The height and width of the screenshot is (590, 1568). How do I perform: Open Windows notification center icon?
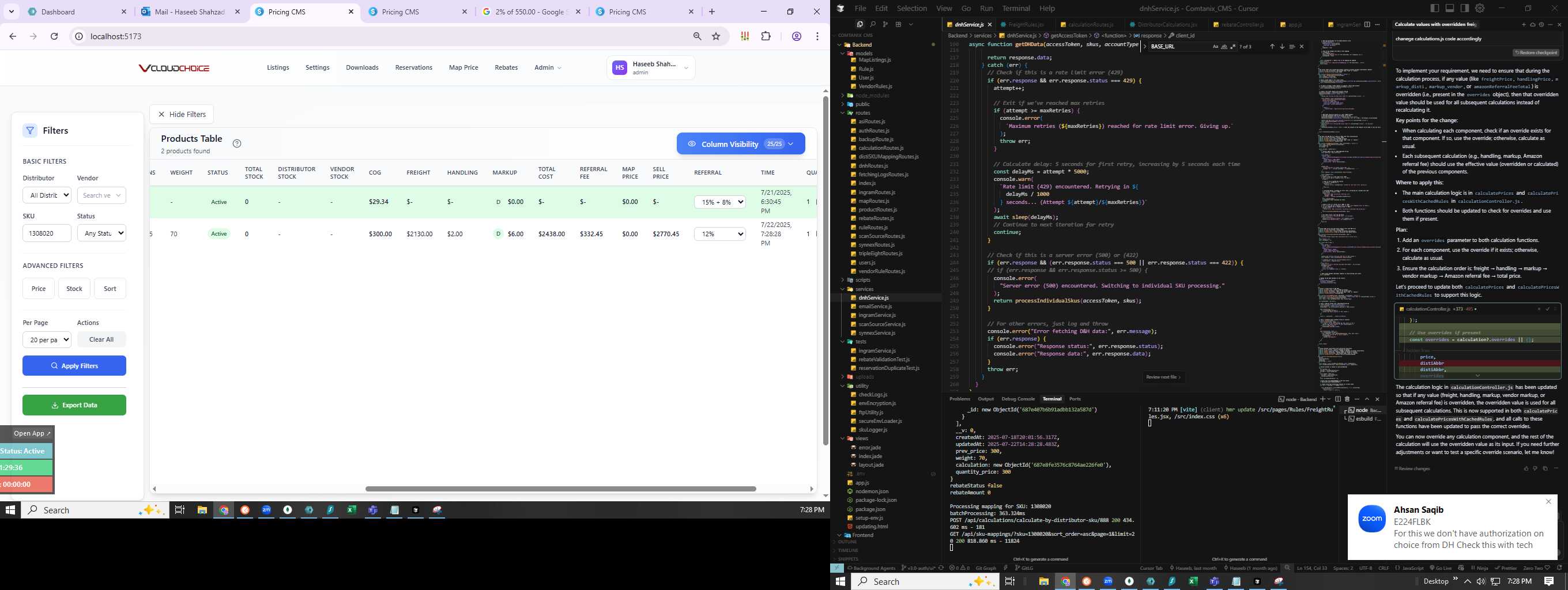tap(1549, 581)
